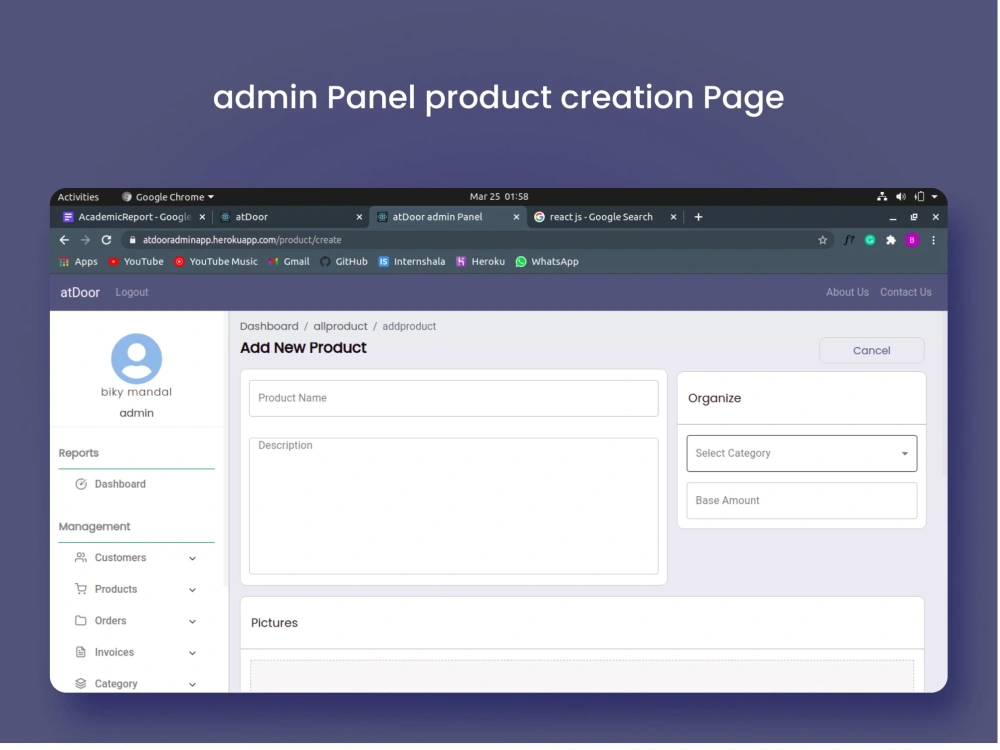
Task: Focus the Base Amount field
Action: click(802, 501)
